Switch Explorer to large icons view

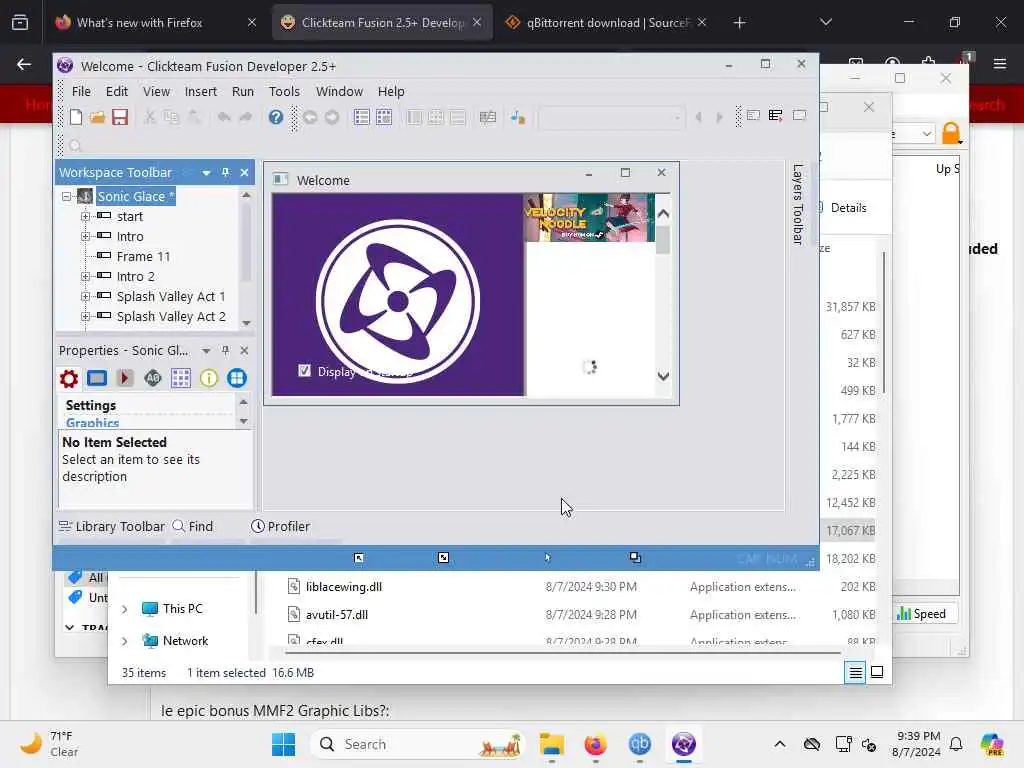[877, 672]
